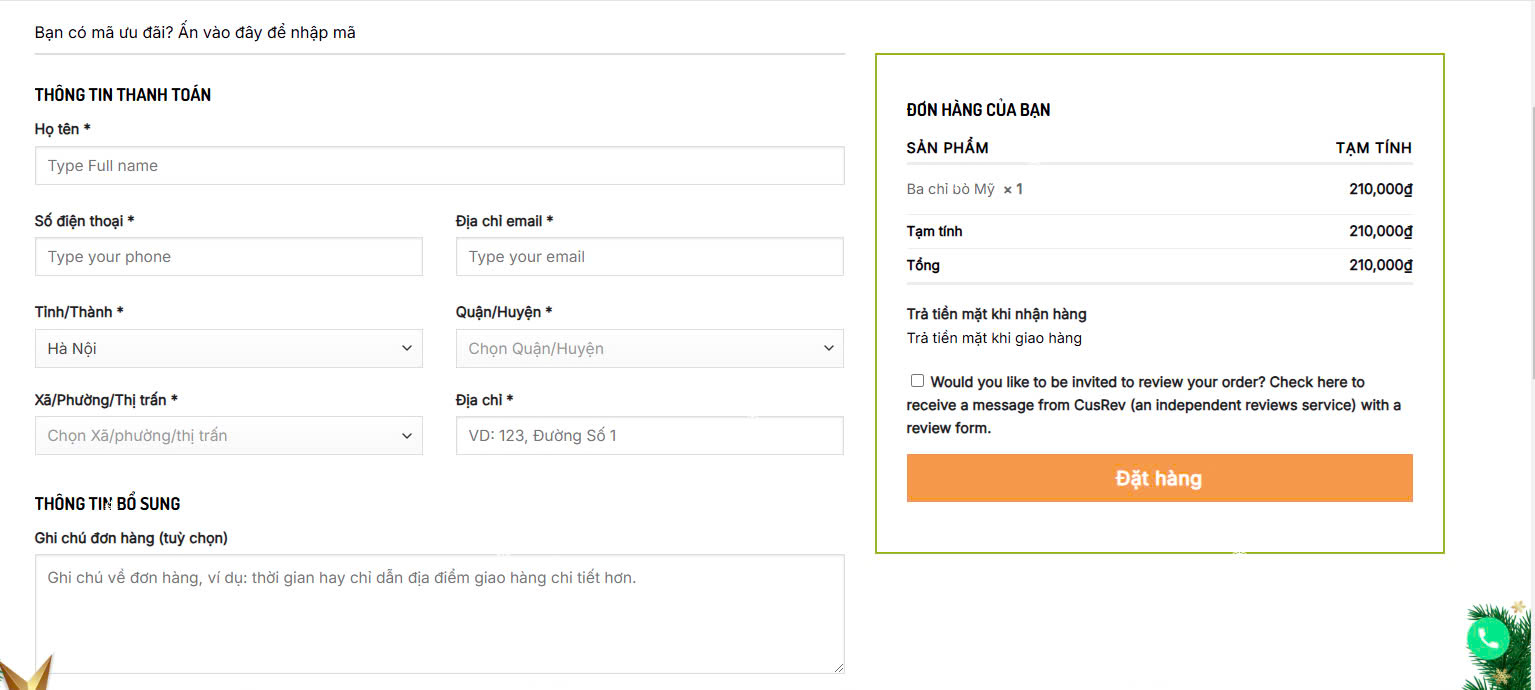Viewport: 1535px width, 690px height.
Task: Click the gold star decoration icon
Action: click(x=25, y=673)
